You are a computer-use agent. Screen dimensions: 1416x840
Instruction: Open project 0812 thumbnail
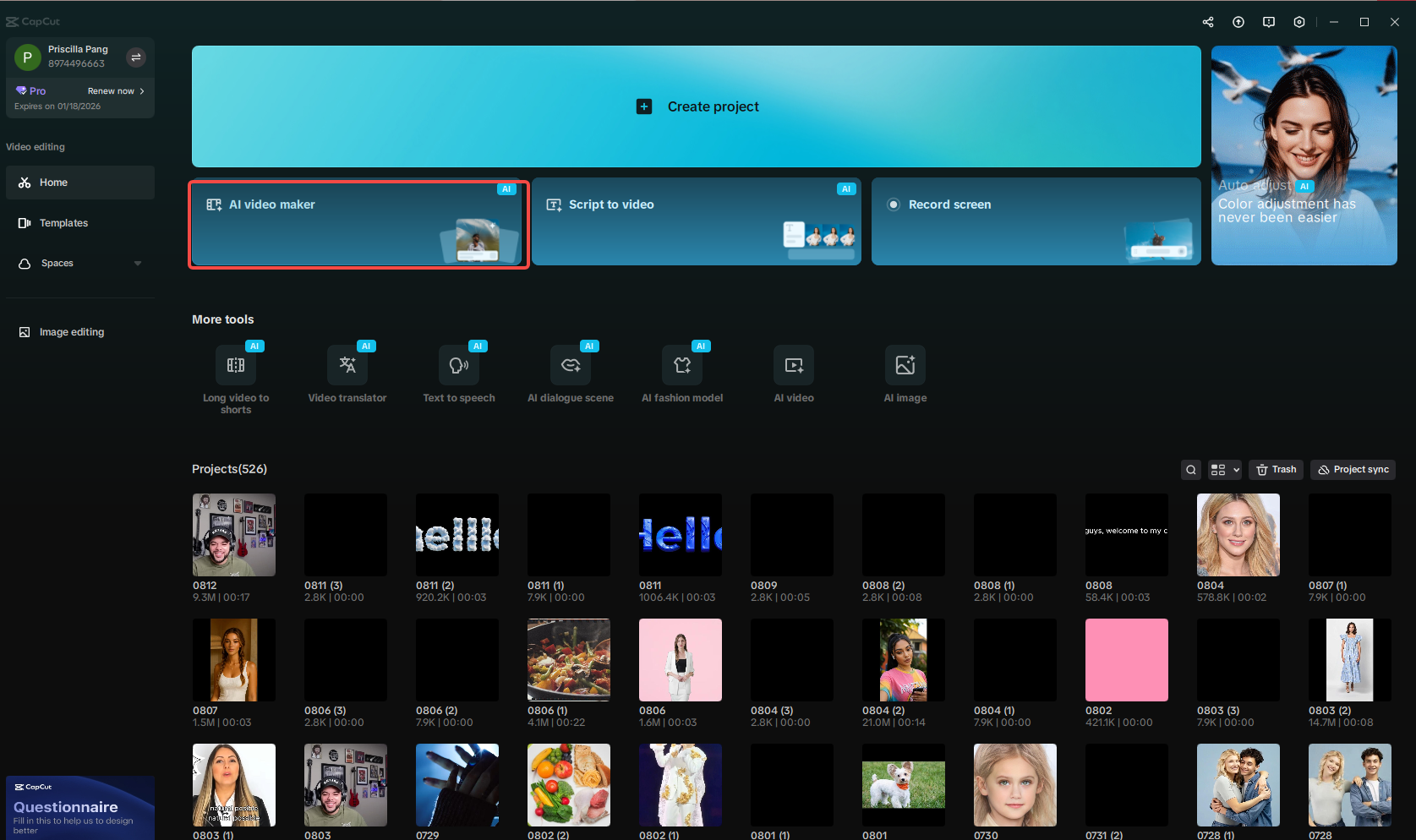pos(233,534)
